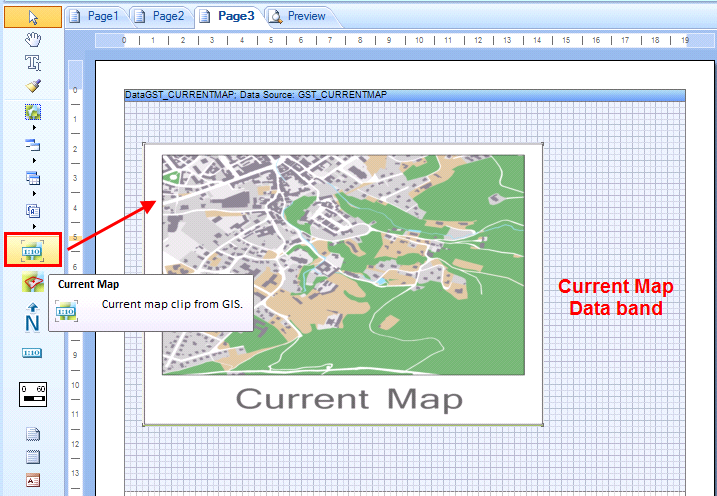Viewport: 717px width, 496px height.
Task: Select the Page3 tab
Action: pyautogui.click(x=228, y=16)
